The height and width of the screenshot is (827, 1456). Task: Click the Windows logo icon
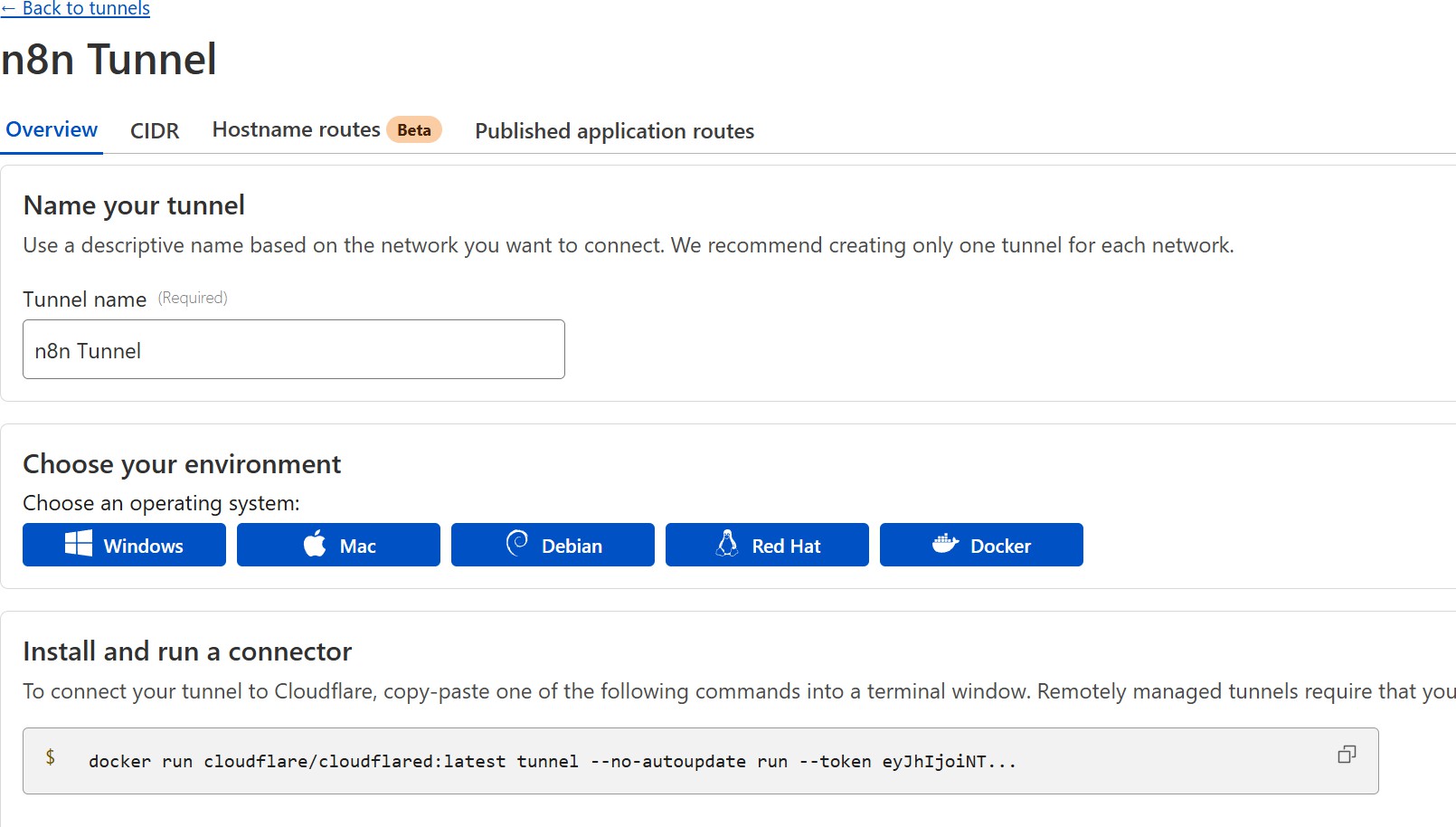pos(77,544)
